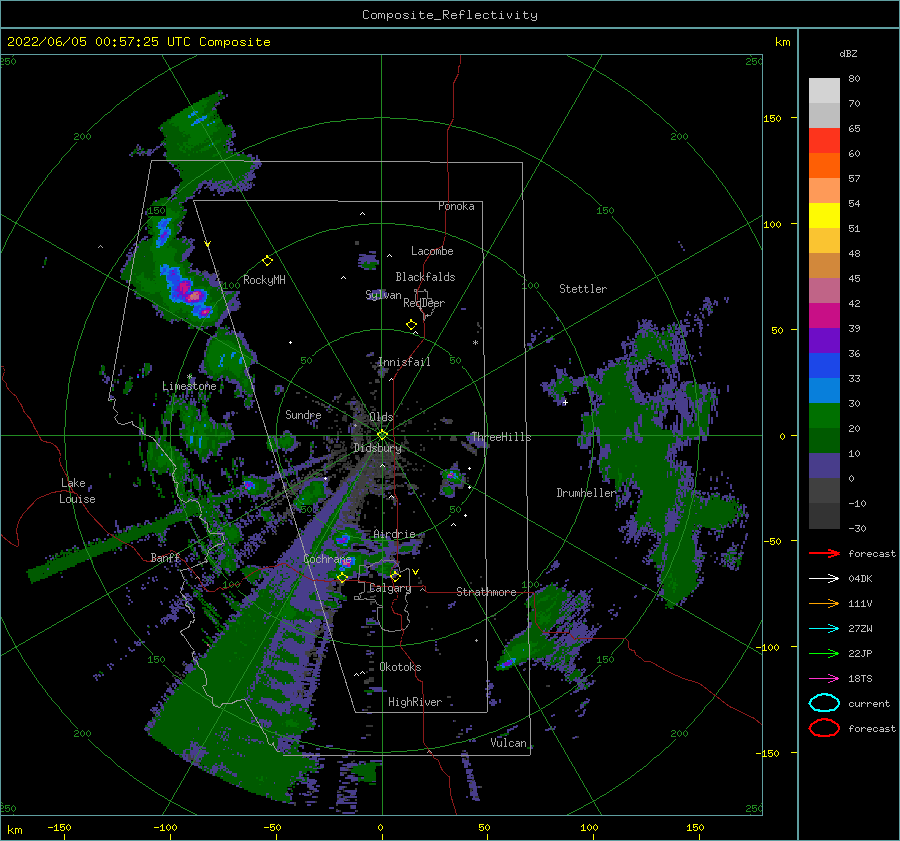Pick the dark gray -10 dBZ swatch
This screenshot has width=900, height=841.
tap(824, 516)
